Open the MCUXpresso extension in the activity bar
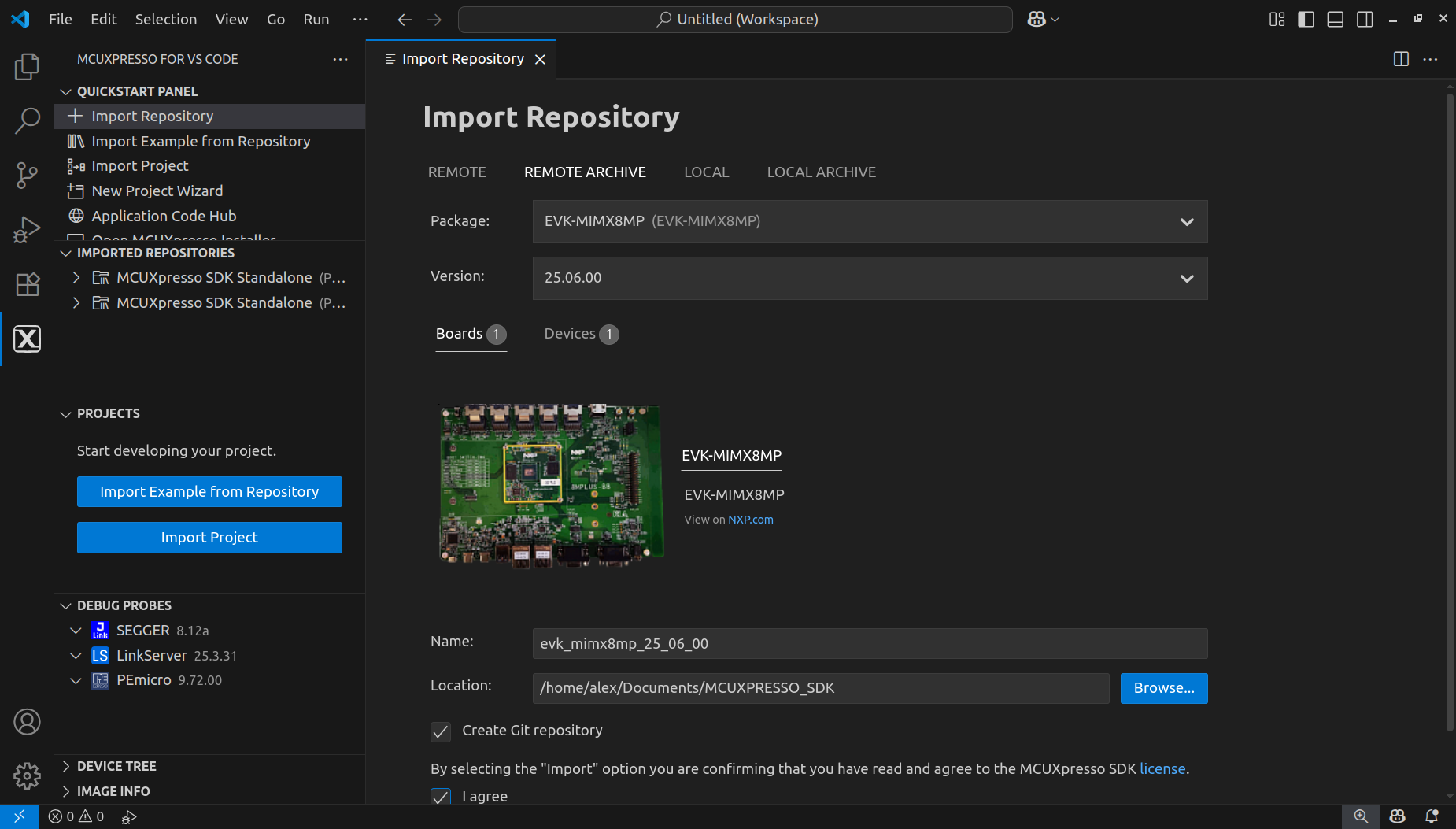This screenshot has width=1456, height=829. [x=28, y=339]
